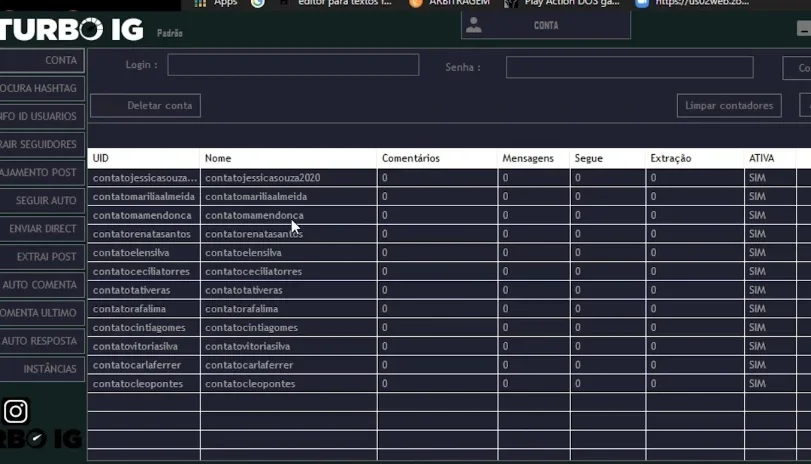Open the AUTO COMENTA sidebar item
This screenshot has width=811, height=464.
[41, 285]
